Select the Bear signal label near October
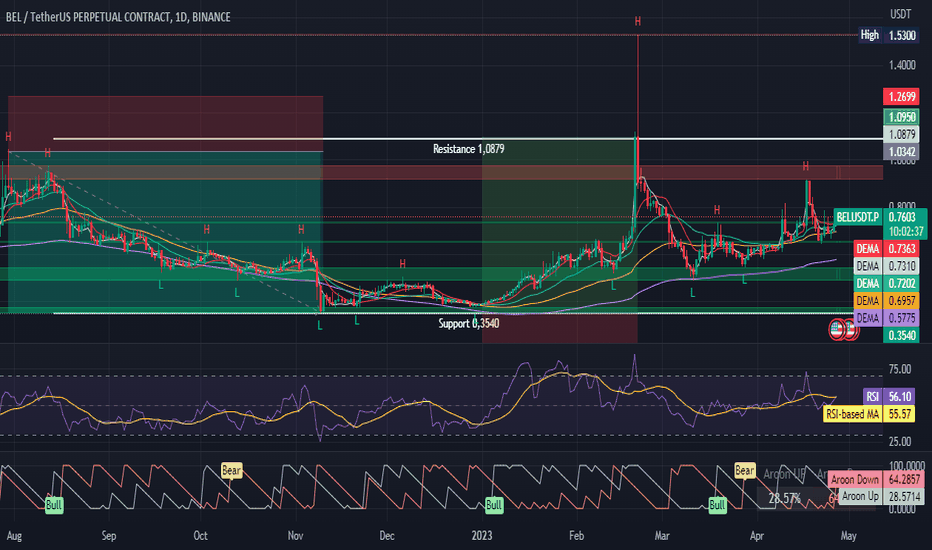The height and width of the screenshot is (550, 932). pos(231,470)
